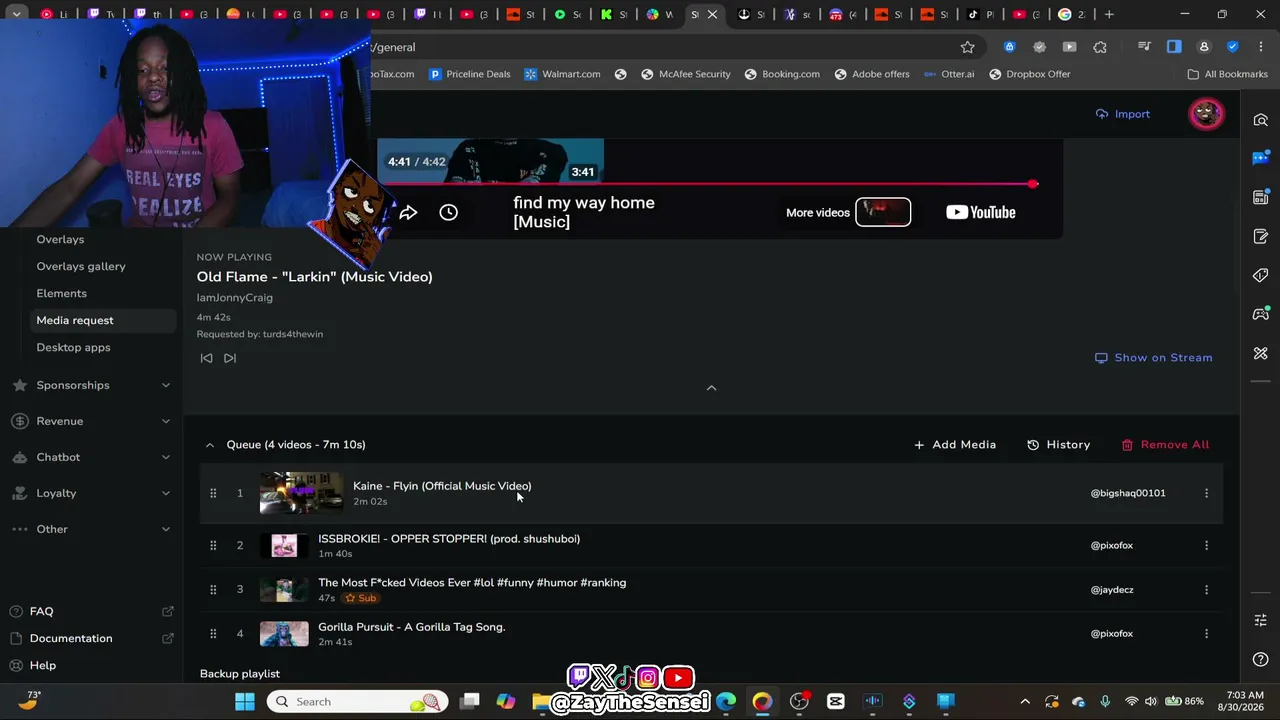The image size is (1280, 720).
Task: Grab drag handle for Gorilla Pursuit row
Action: click(213, 634)
